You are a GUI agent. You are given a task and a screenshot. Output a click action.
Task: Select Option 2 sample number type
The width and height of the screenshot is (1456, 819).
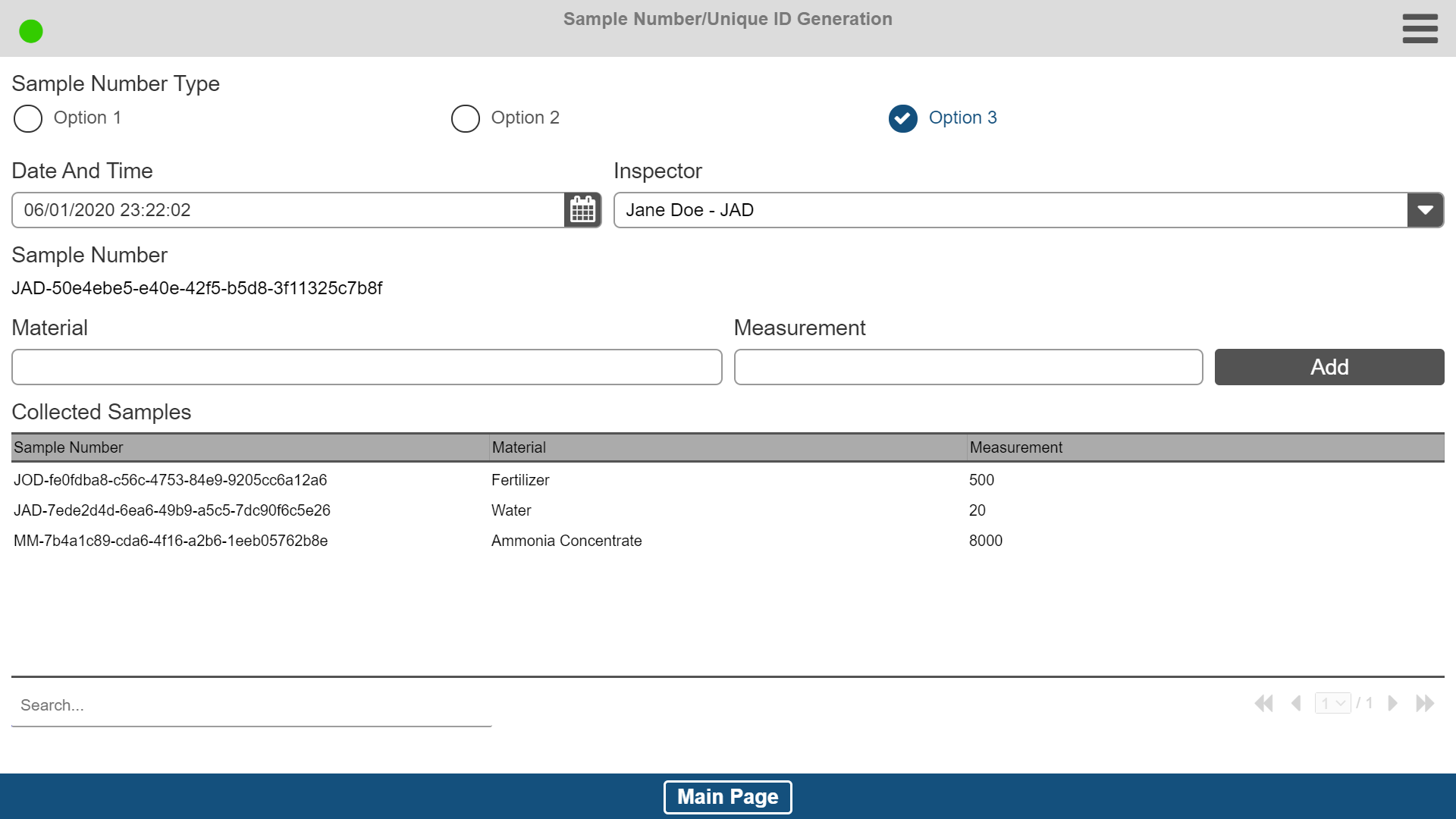point(466,118)
